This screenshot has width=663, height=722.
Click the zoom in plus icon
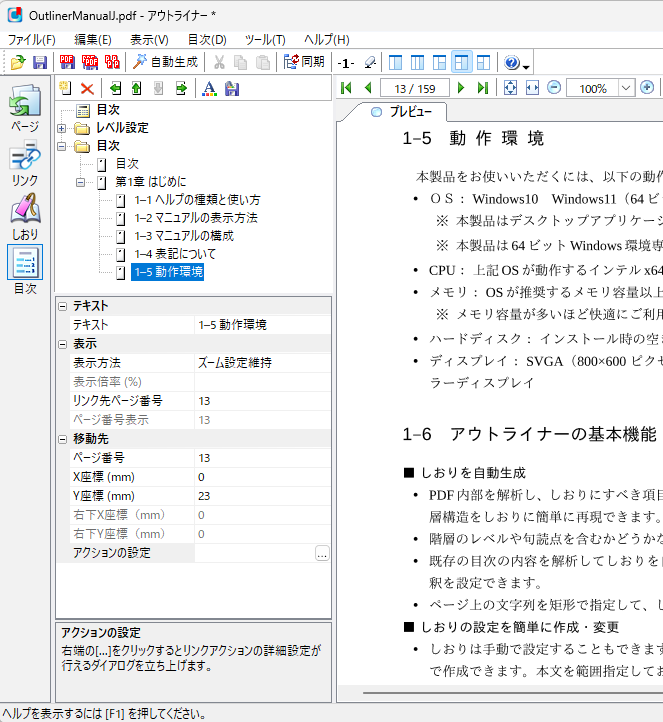click(x=647, y=88)
